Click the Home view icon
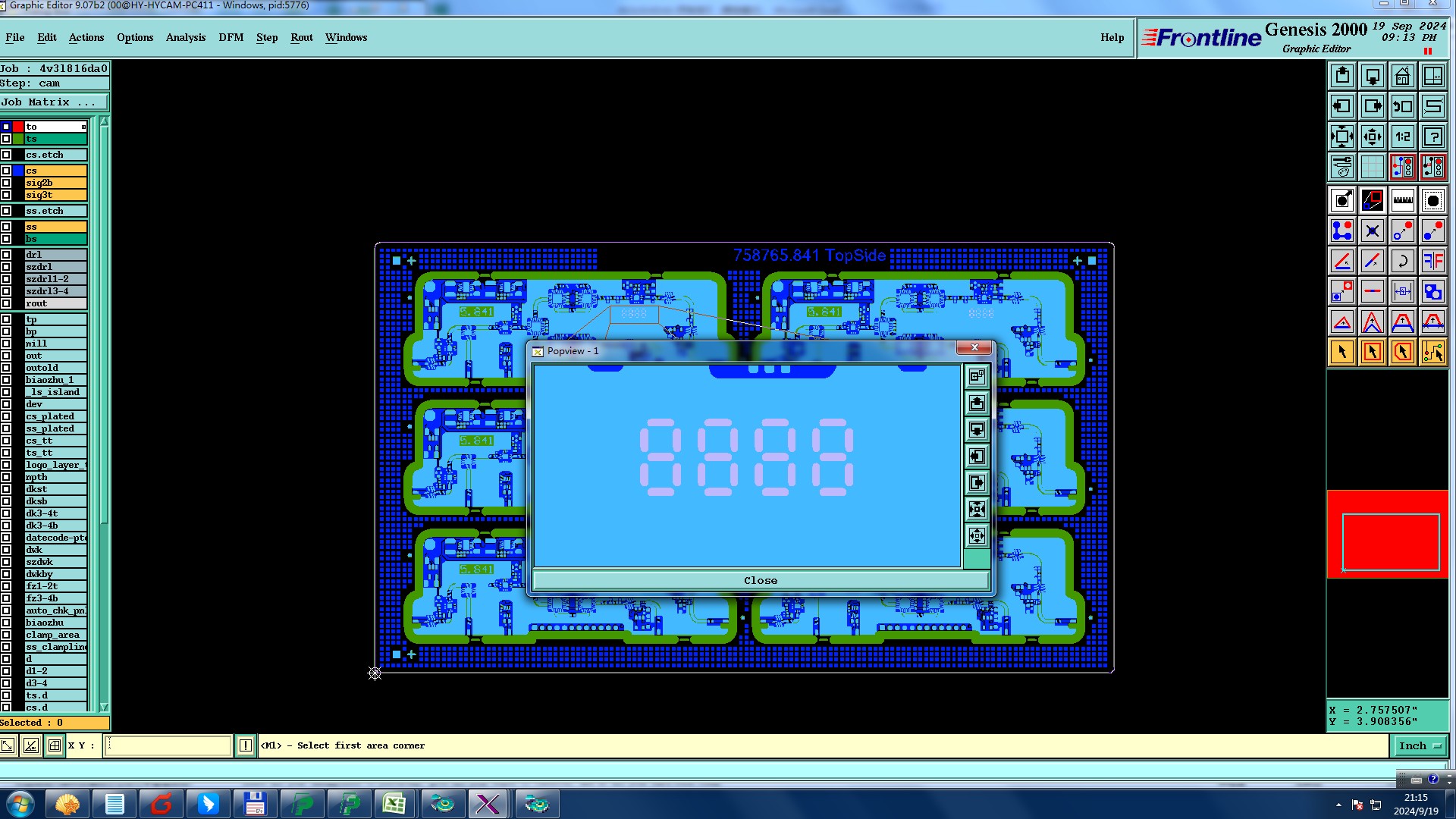Screen dimensions: 1456x819 [1402, 77]
